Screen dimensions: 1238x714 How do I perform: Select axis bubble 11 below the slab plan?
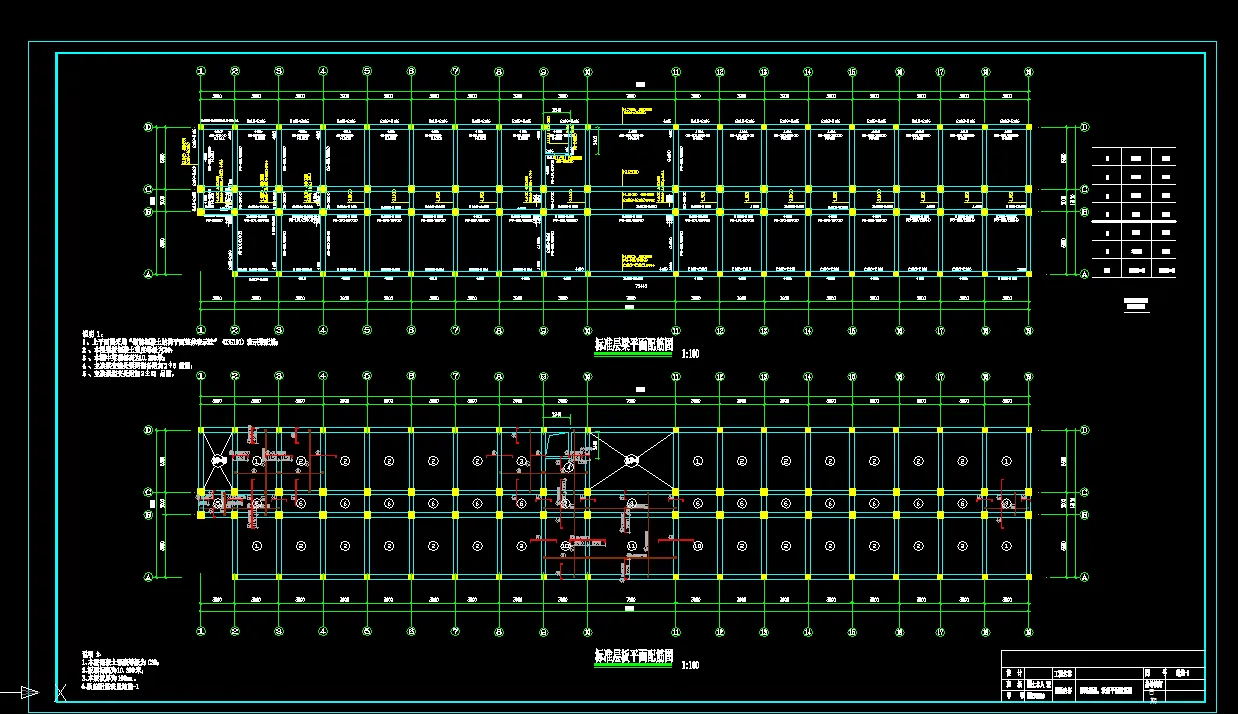pos(676,632)
